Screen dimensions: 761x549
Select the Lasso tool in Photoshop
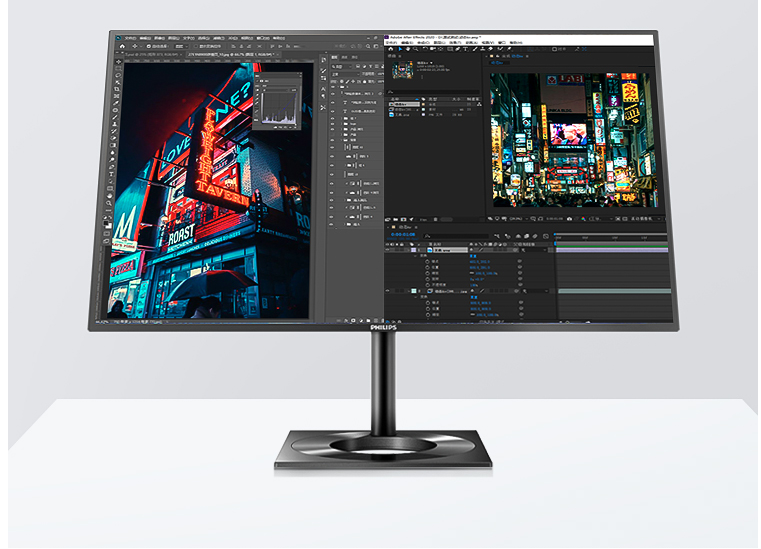[x=118, y=75]
